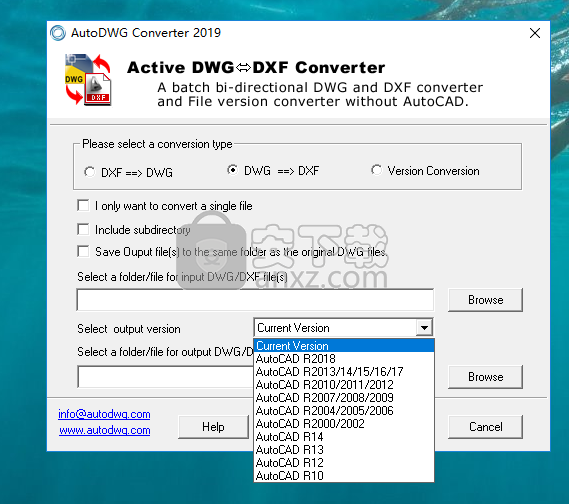Choose AutoCAD R2013/14/15/16/17 option
This screenshot has width=569, height=504.
click(x=344, y=372)
